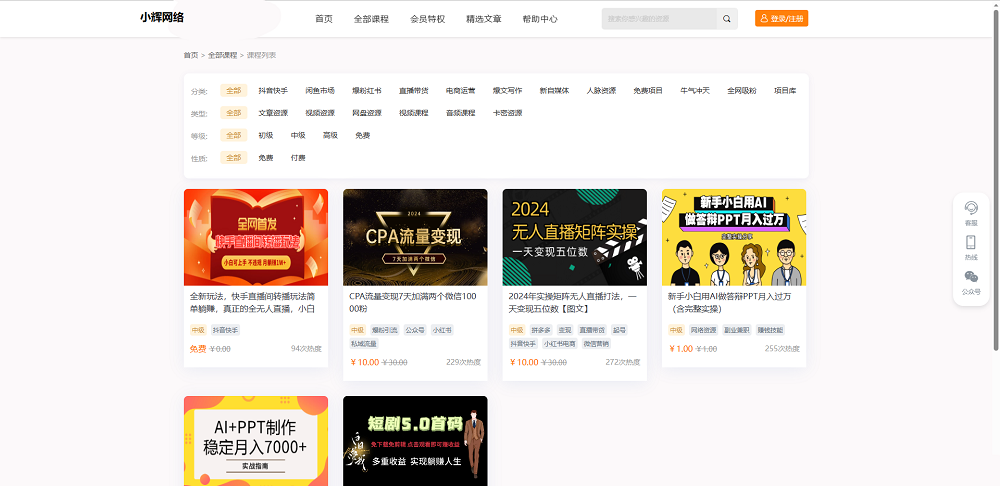The width and height of the screenshot is (1000, 486).
Task: Select 全部 in the 等级 filter row
Action: pos(233,135)
